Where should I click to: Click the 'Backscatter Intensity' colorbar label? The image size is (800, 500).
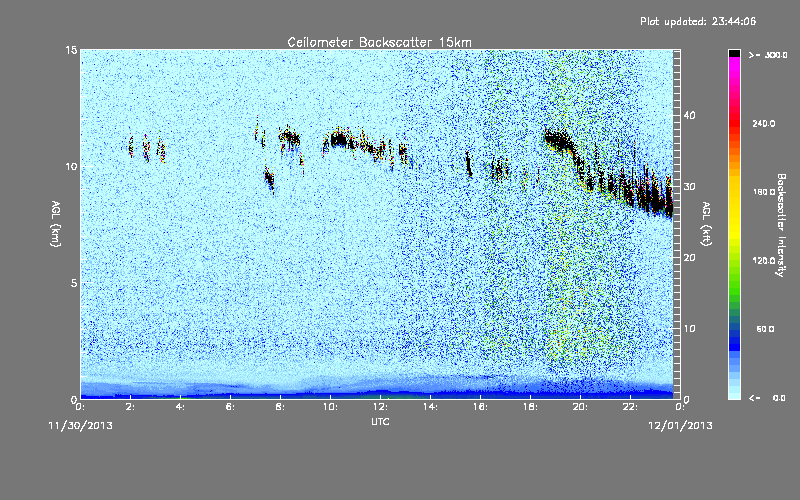pos(781,225)
